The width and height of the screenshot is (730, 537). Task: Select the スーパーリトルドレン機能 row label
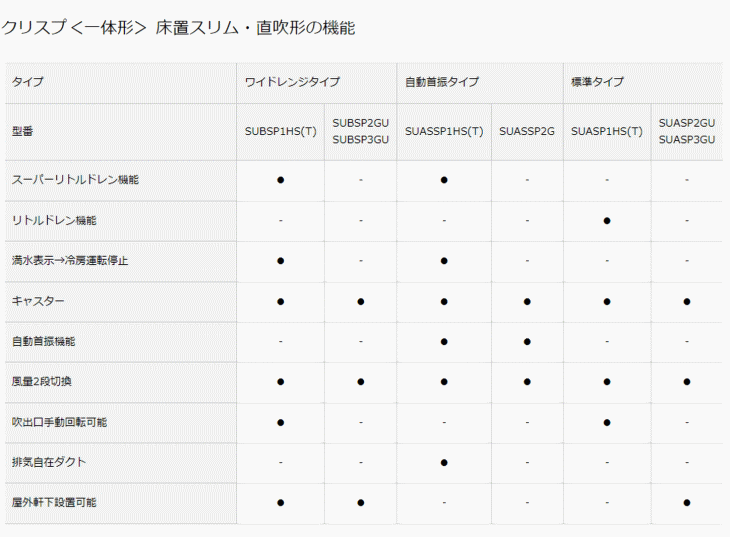(75, 180)
